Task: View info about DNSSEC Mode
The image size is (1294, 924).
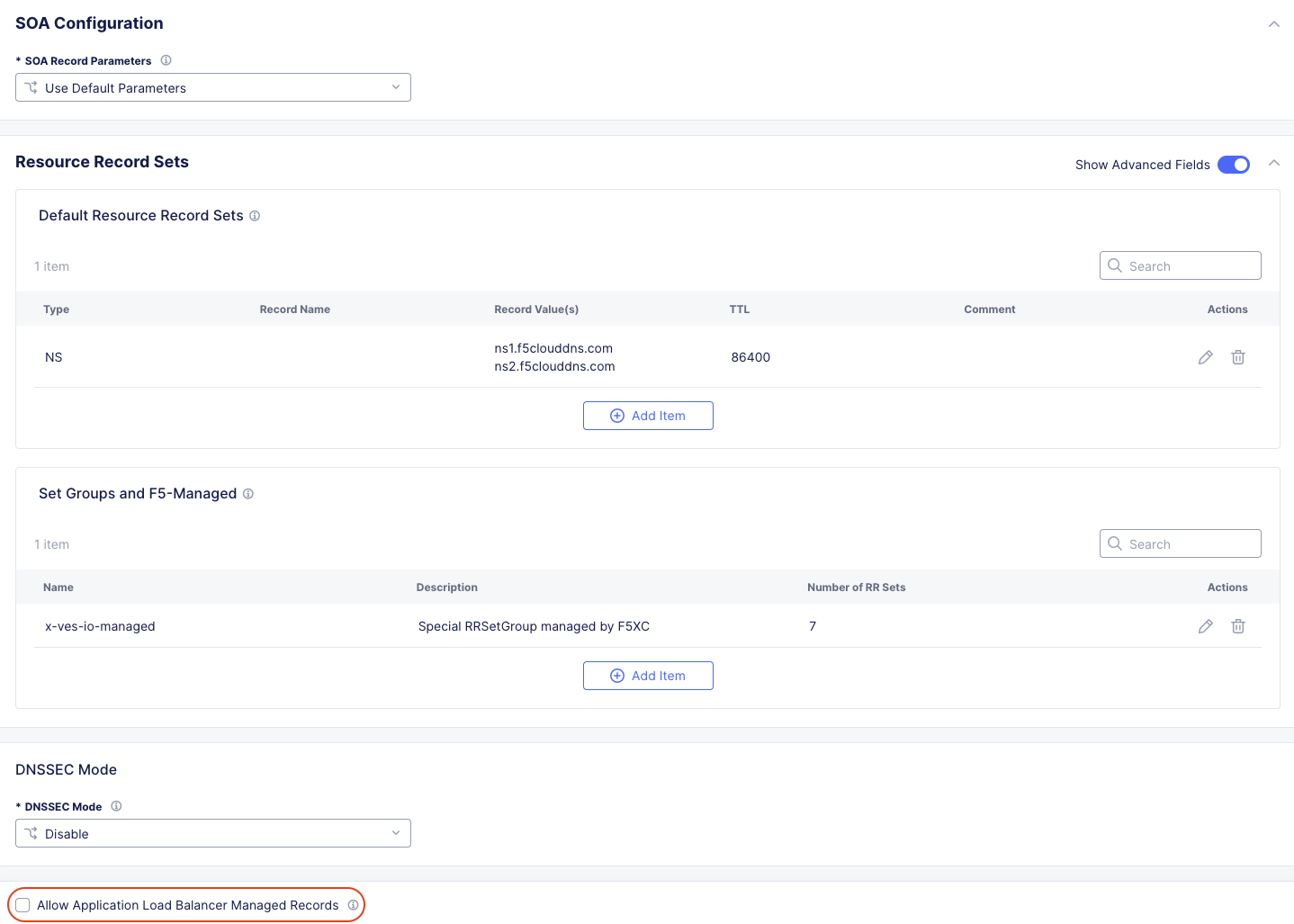Action: pos(116,806)
